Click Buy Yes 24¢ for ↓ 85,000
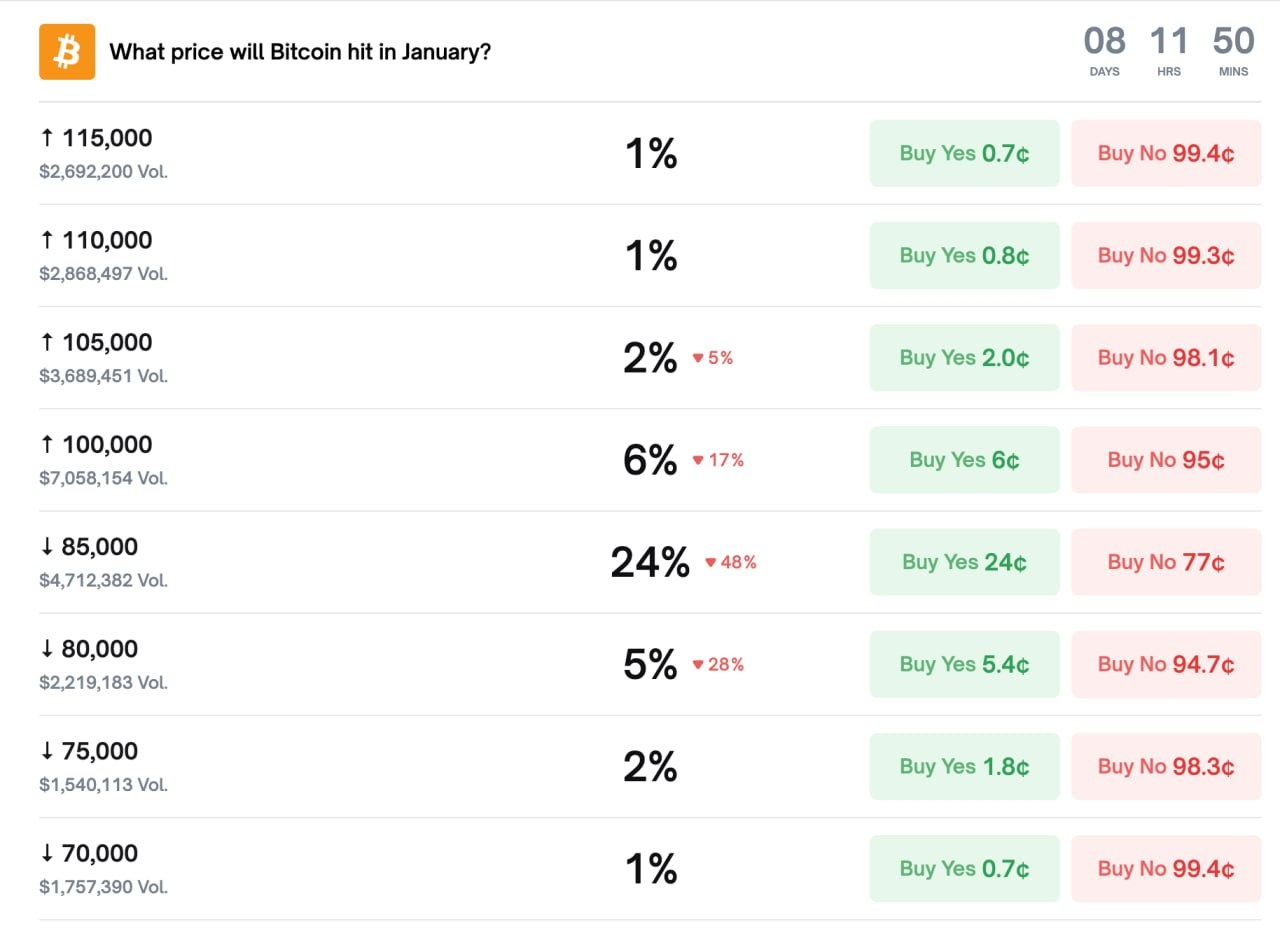 (x=964, y=562)
